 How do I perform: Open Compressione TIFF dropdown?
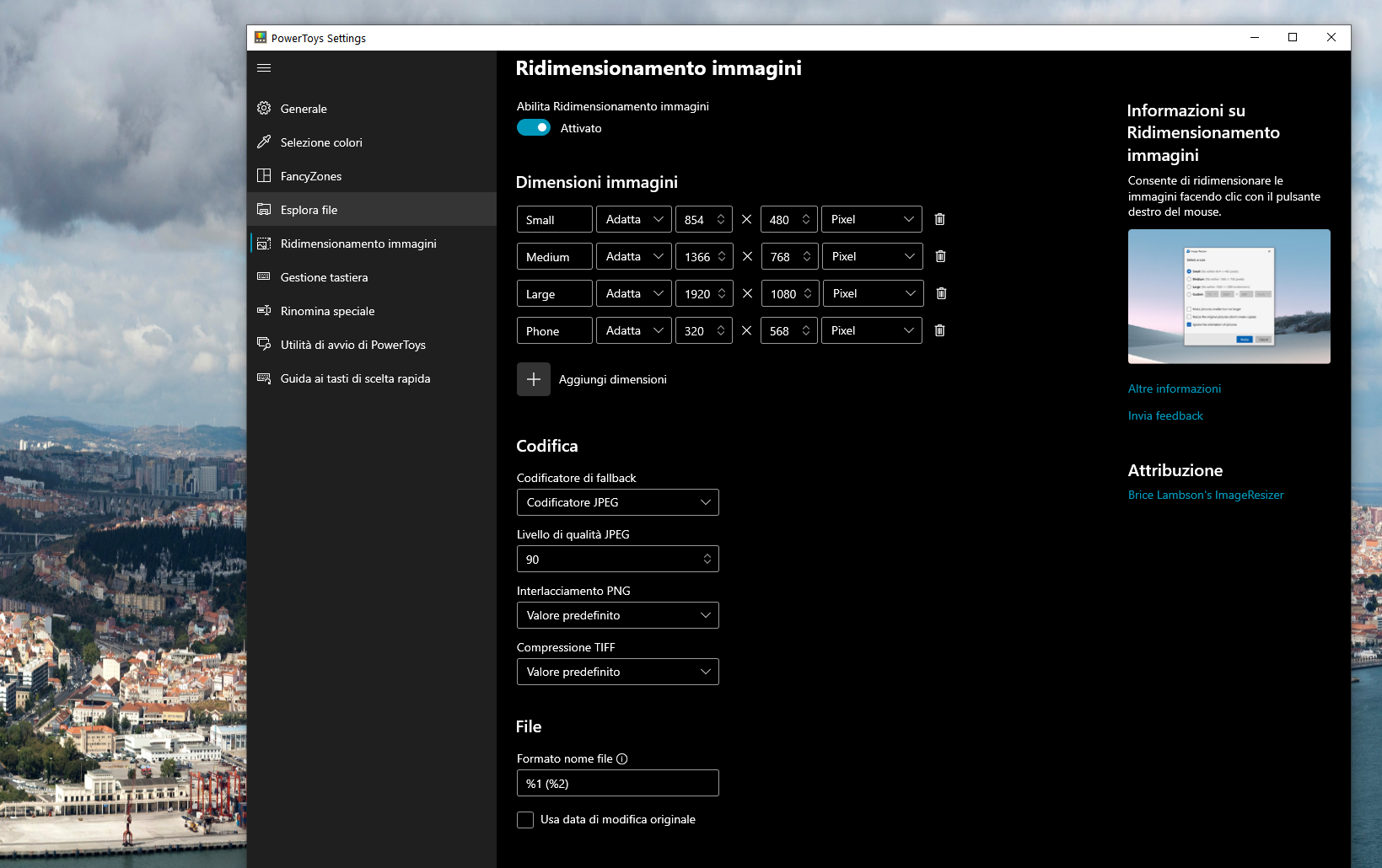click(618, 672)
